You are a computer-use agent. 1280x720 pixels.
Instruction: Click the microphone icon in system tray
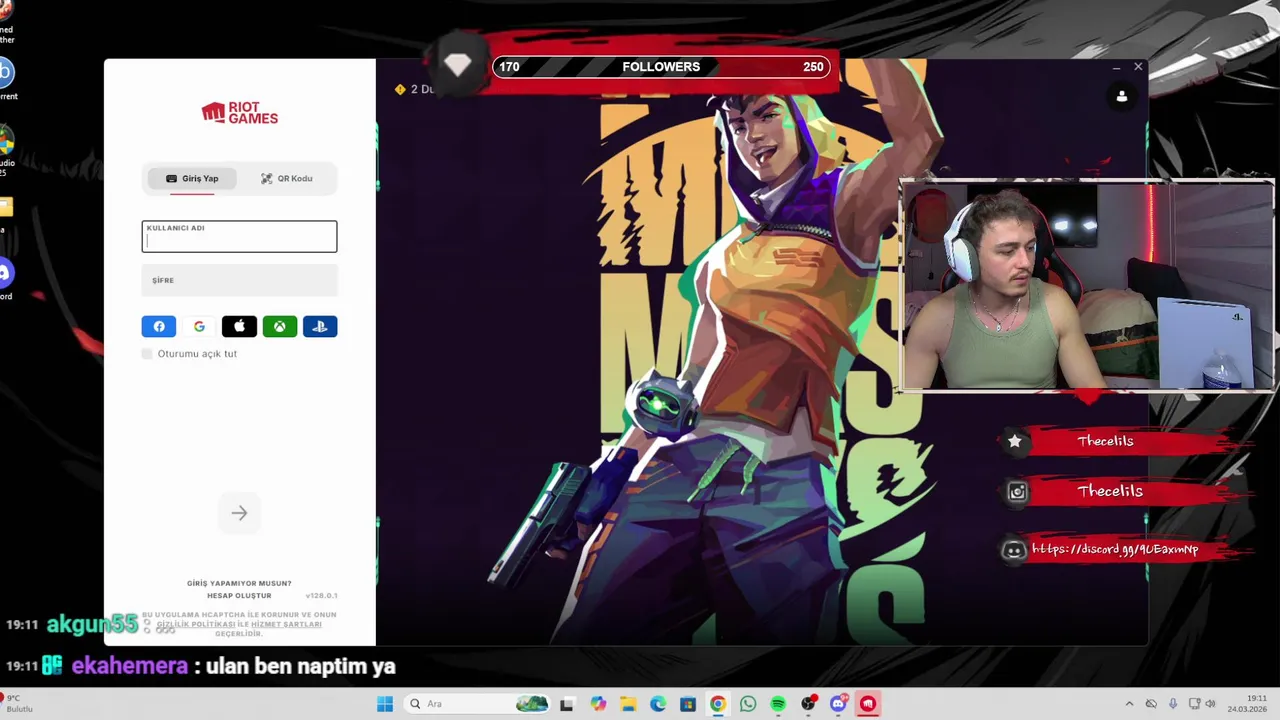1173,704
